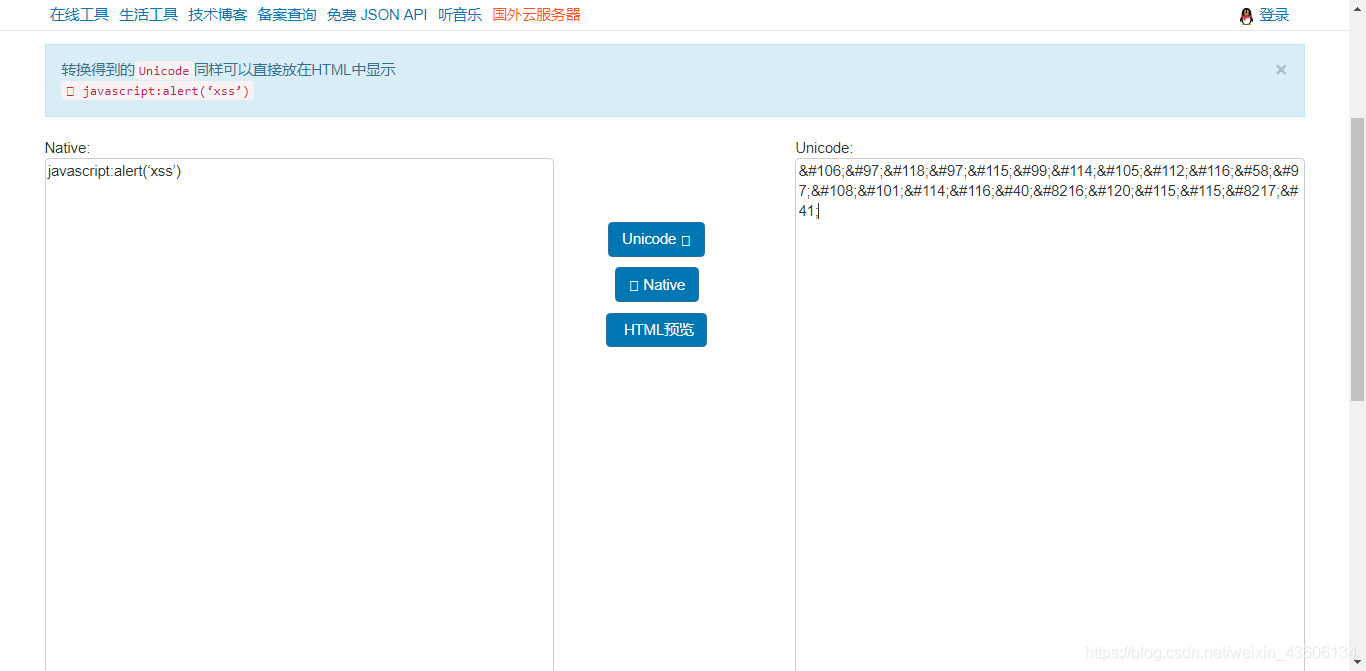Click the 登录 login link
Screen dimensions: 1366x671
[x=1274, y=15]
